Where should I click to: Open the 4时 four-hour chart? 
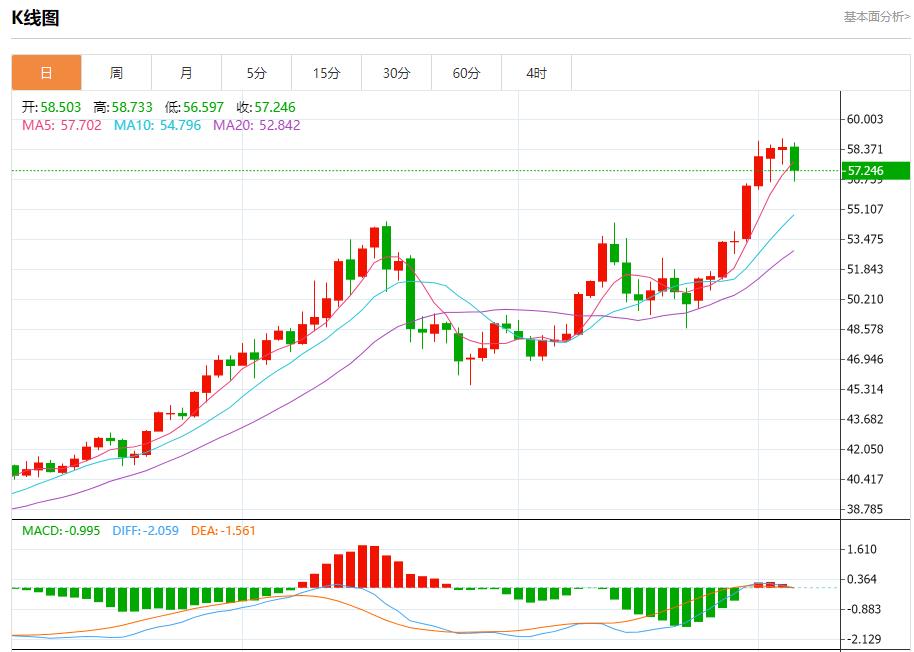[536, 72]
